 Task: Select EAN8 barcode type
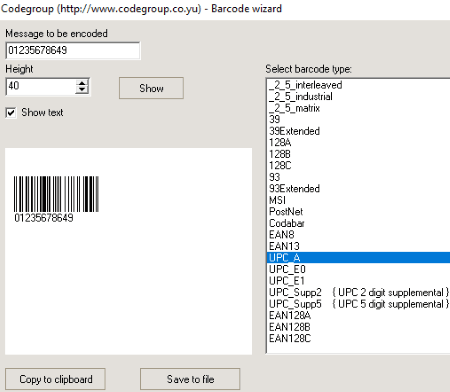359,235
